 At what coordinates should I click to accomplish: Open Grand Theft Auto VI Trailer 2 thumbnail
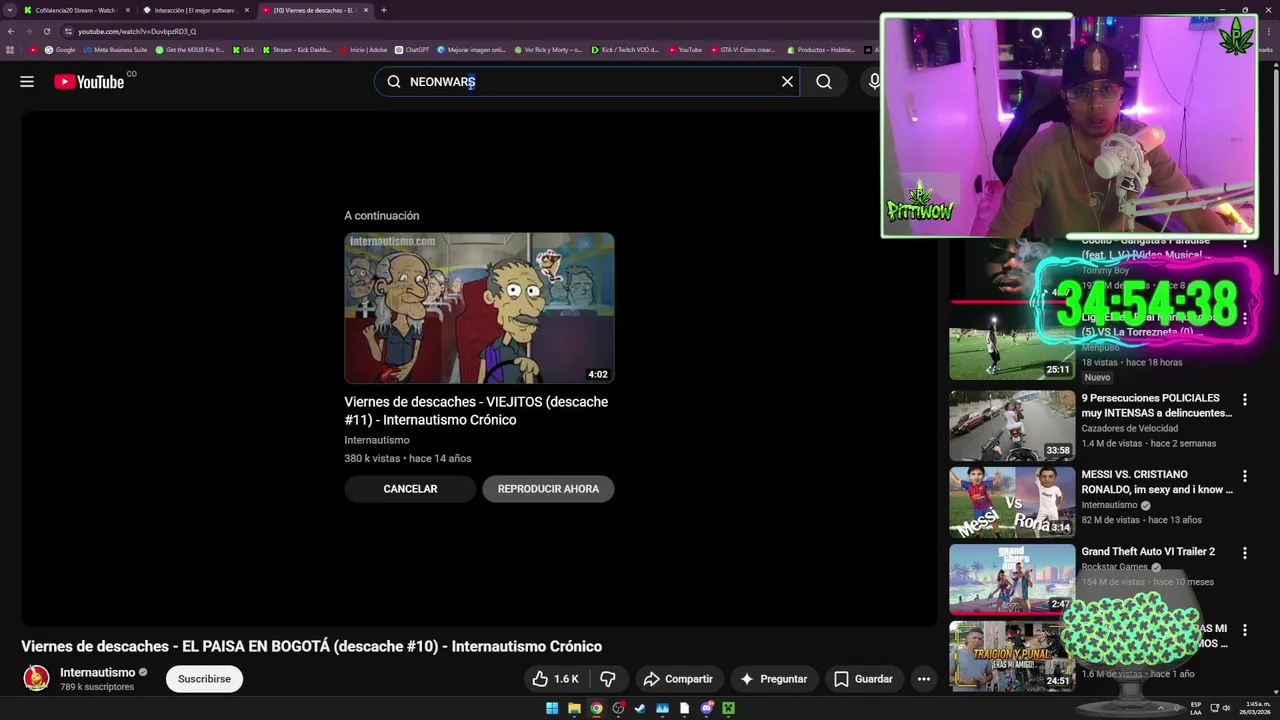click(x=1012, y=579)
